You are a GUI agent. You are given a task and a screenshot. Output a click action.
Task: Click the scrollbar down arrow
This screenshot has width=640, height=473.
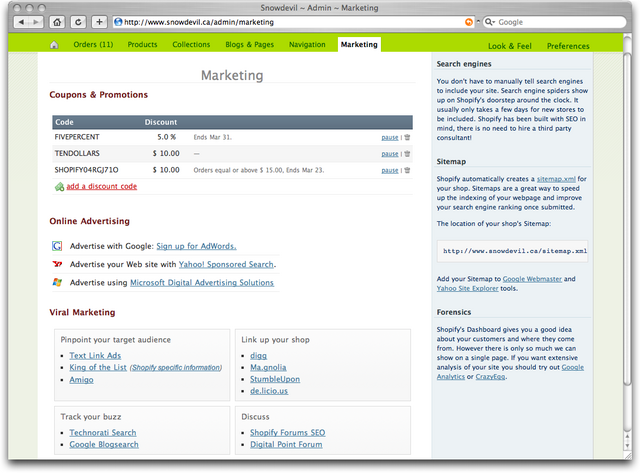(627, 446)
